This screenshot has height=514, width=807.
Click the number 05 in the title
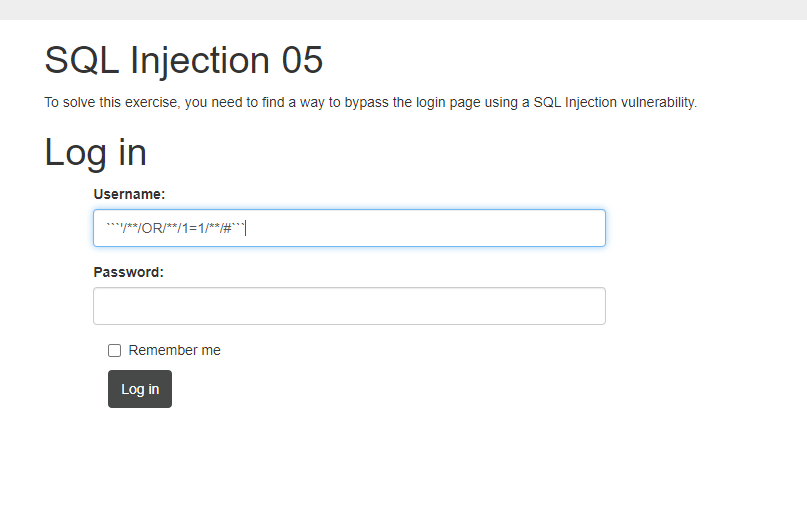(x=302, y=61)
